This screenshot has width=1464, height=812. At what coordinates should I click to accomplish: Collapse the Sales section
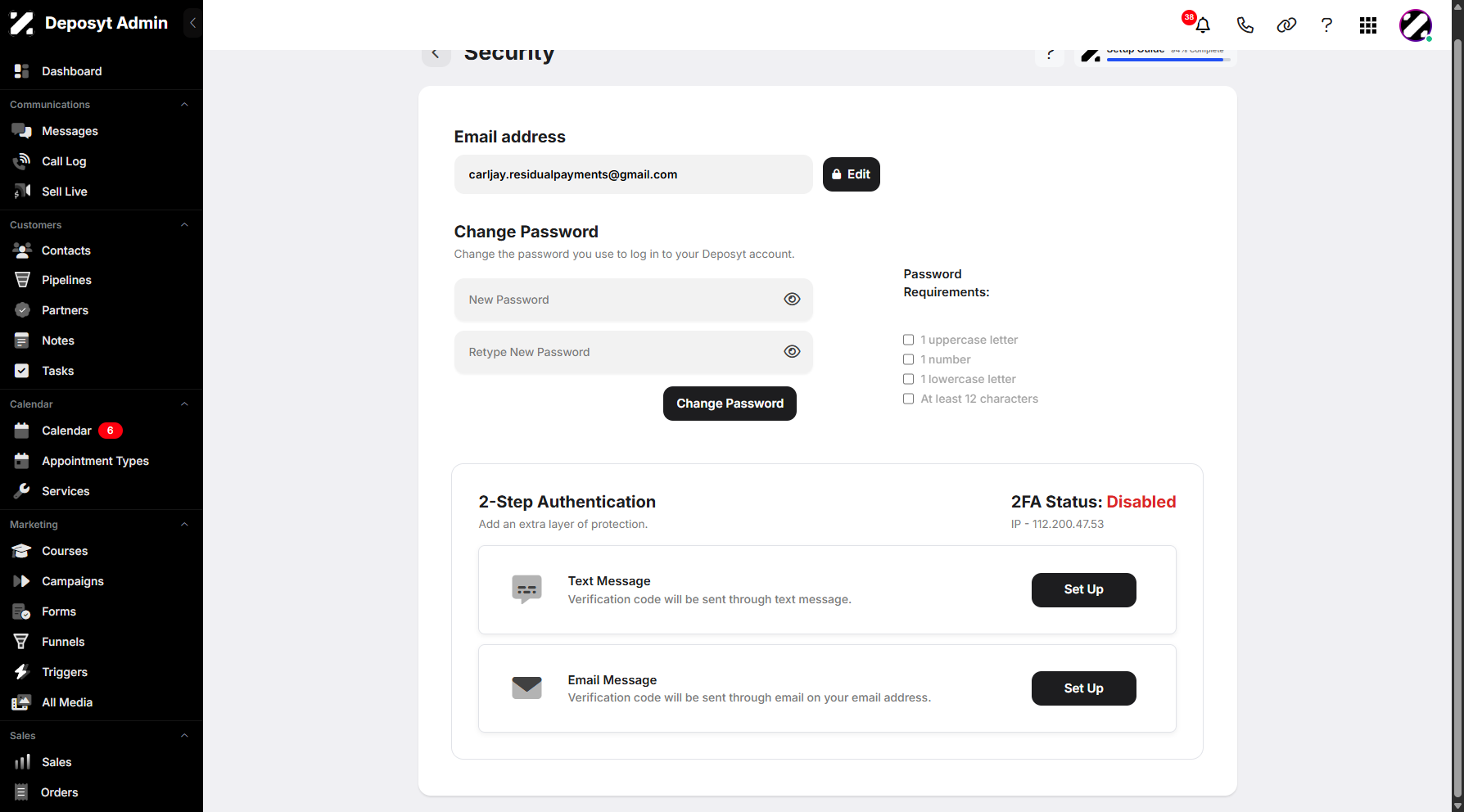pyautogui.click(x=184, y=736)
